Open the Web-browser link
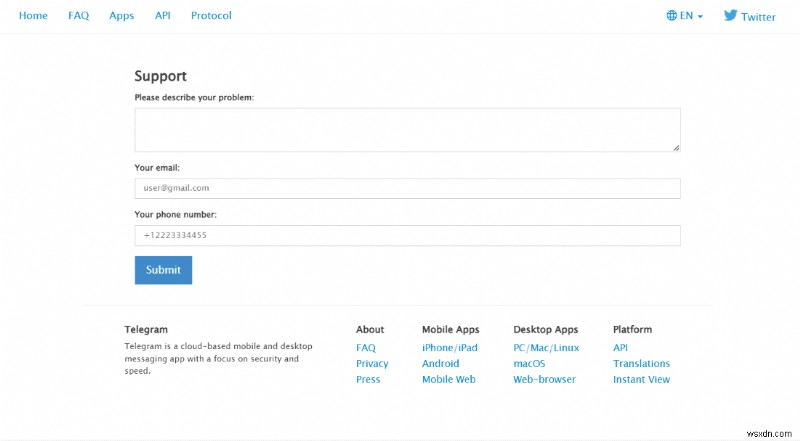 pos(544,379)
